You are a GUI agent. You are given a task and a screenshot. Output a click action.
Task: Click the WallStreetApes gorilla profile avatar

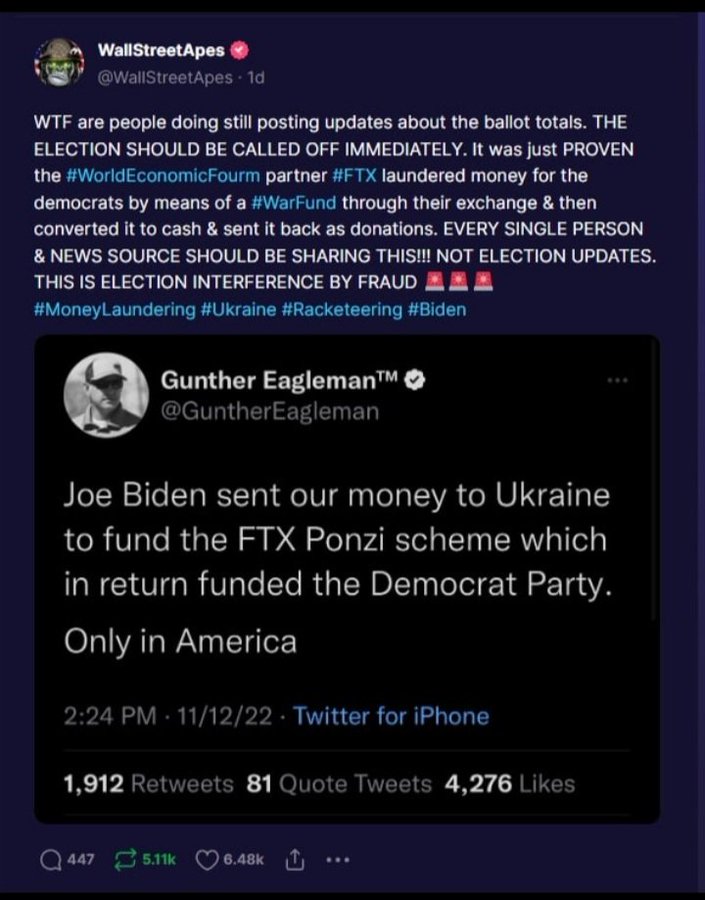59,63
